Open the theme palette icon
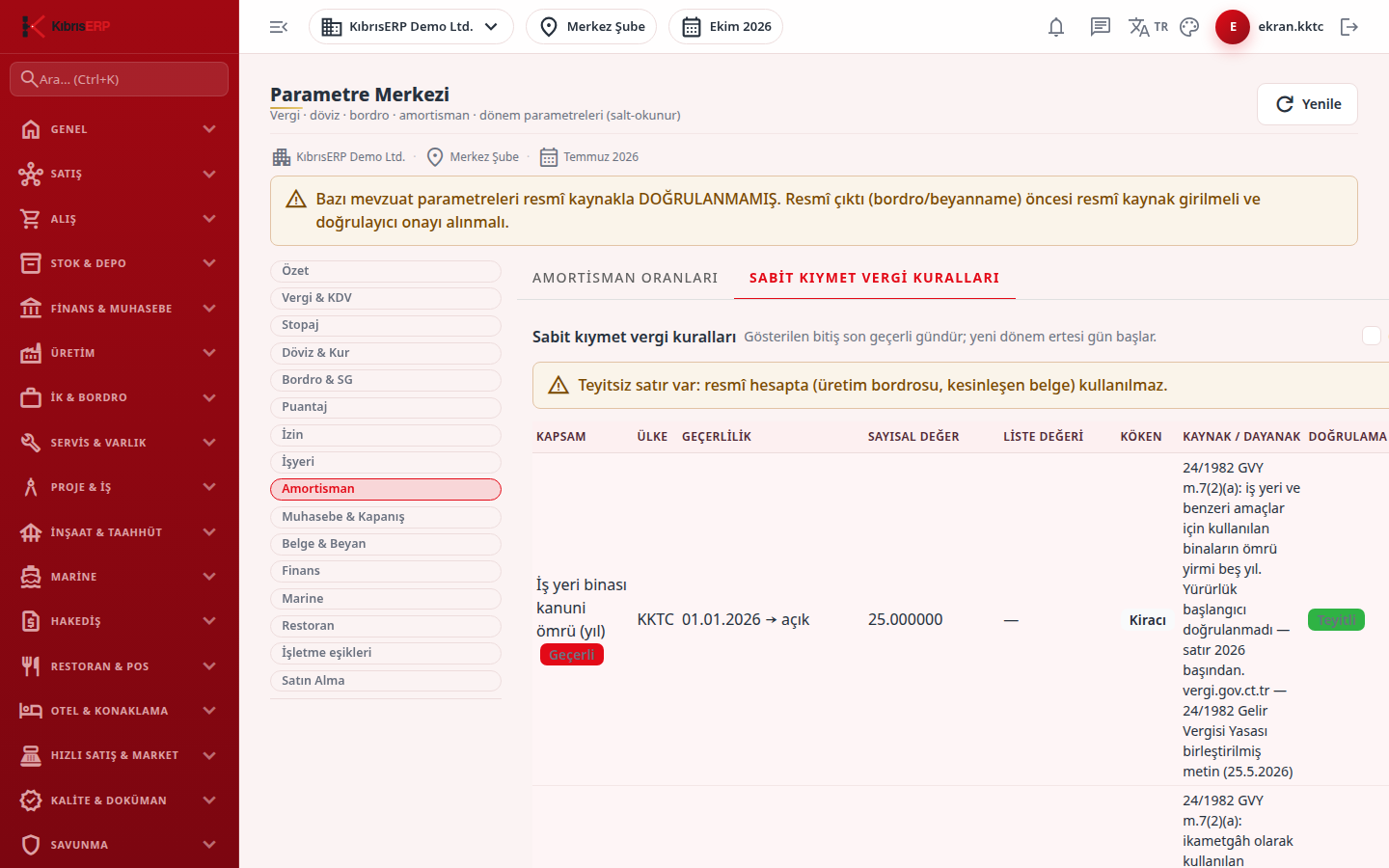The image size is (1389, 868). [x=1189, y=27]
